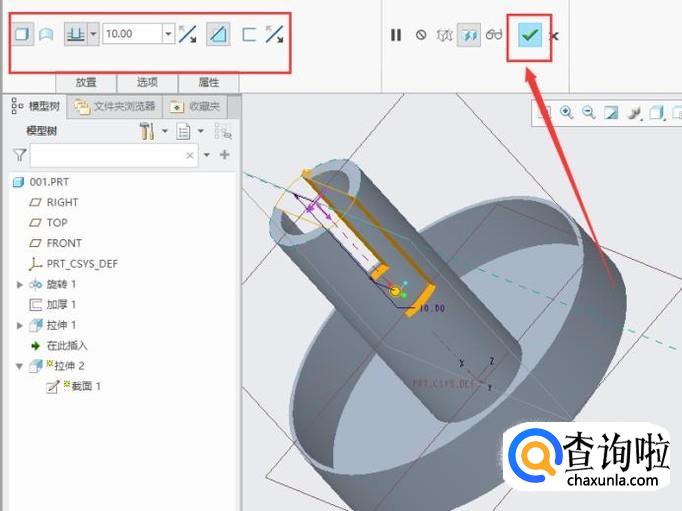Viewport: 682px width, 511px height.
Task: Select 截面 1 sketch under 拉伸 2
Action: coord(86,386)
